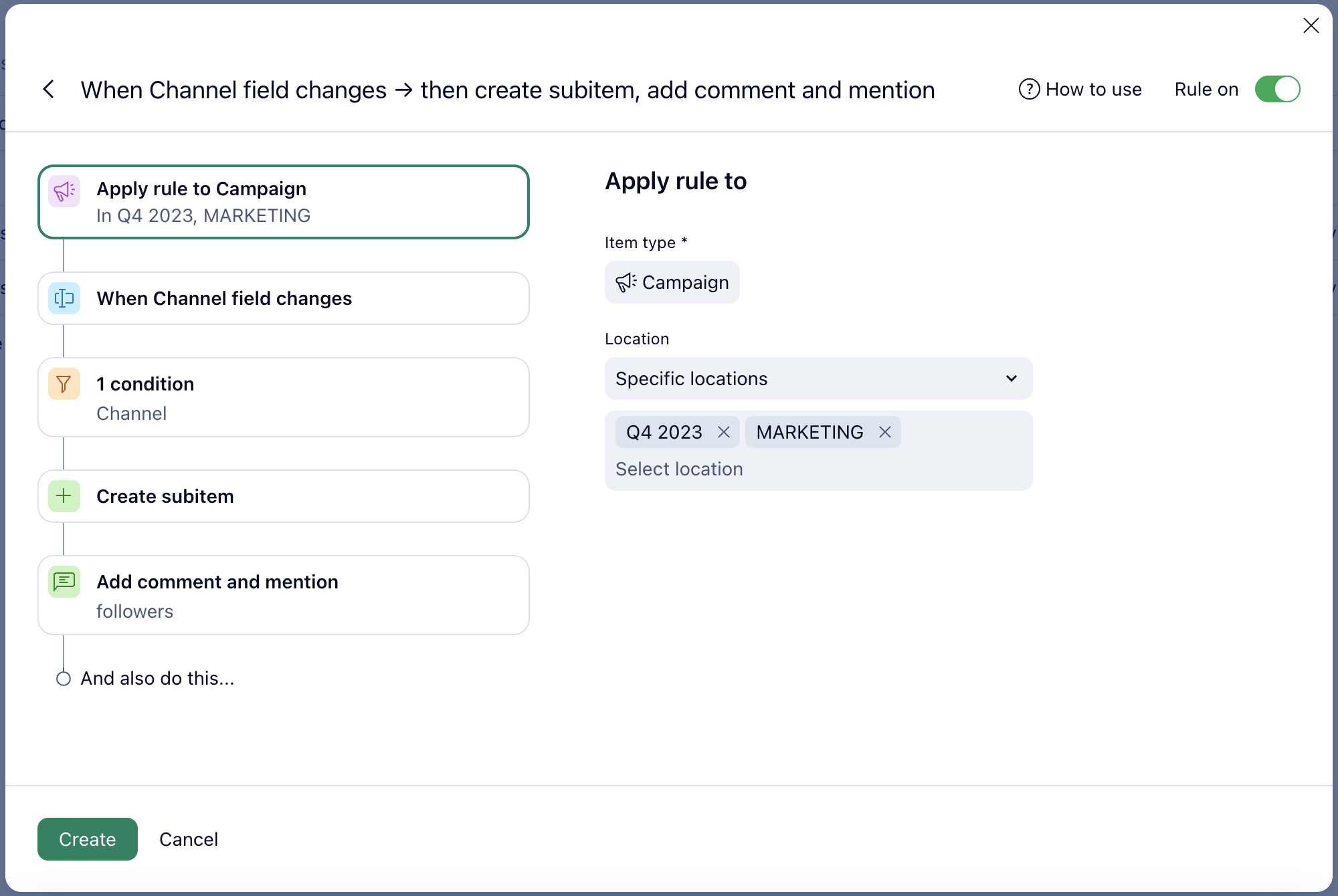Image resolution: width=1338 pixels, height=896 pixels.
Task: Add another action via And also do this...
Action: pos(157,679)
